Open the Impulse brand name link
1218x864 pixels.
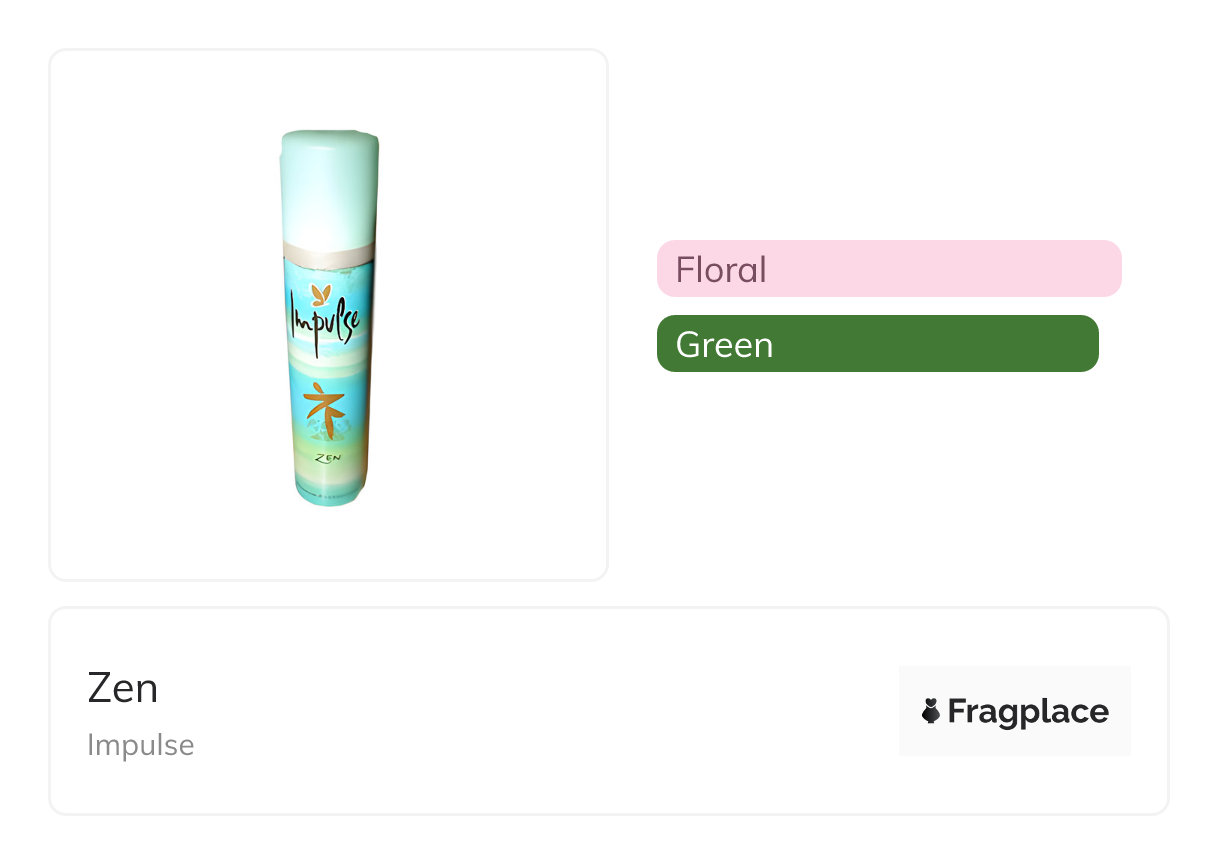tap(141, 745)
